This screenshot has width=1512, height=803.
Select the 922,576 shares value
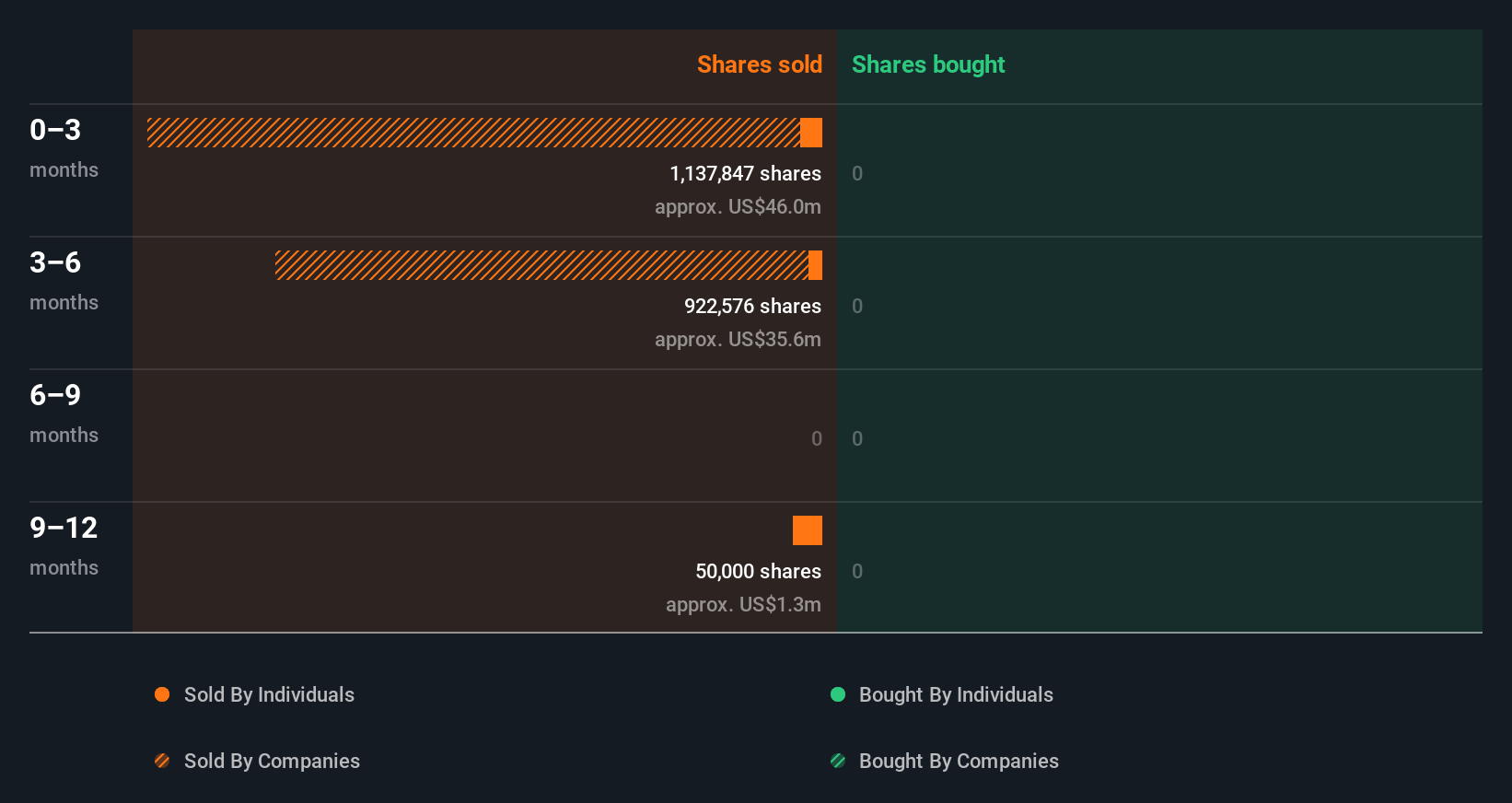(x=752, y=306)
